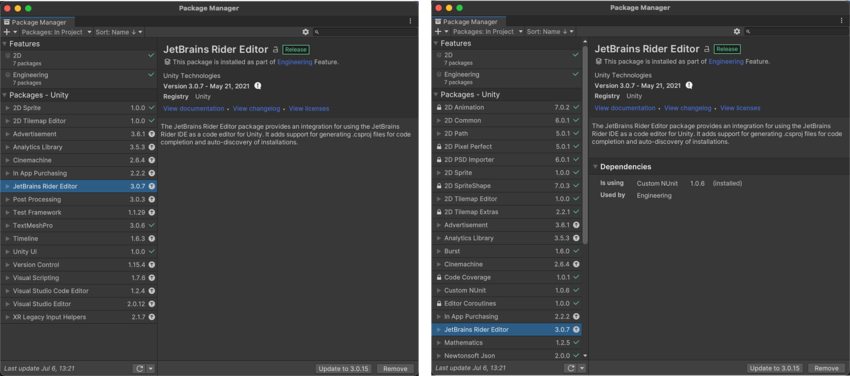Select Visual Studio Code Editor package
This screenshot has width=850, height=376.
[79, 291]
